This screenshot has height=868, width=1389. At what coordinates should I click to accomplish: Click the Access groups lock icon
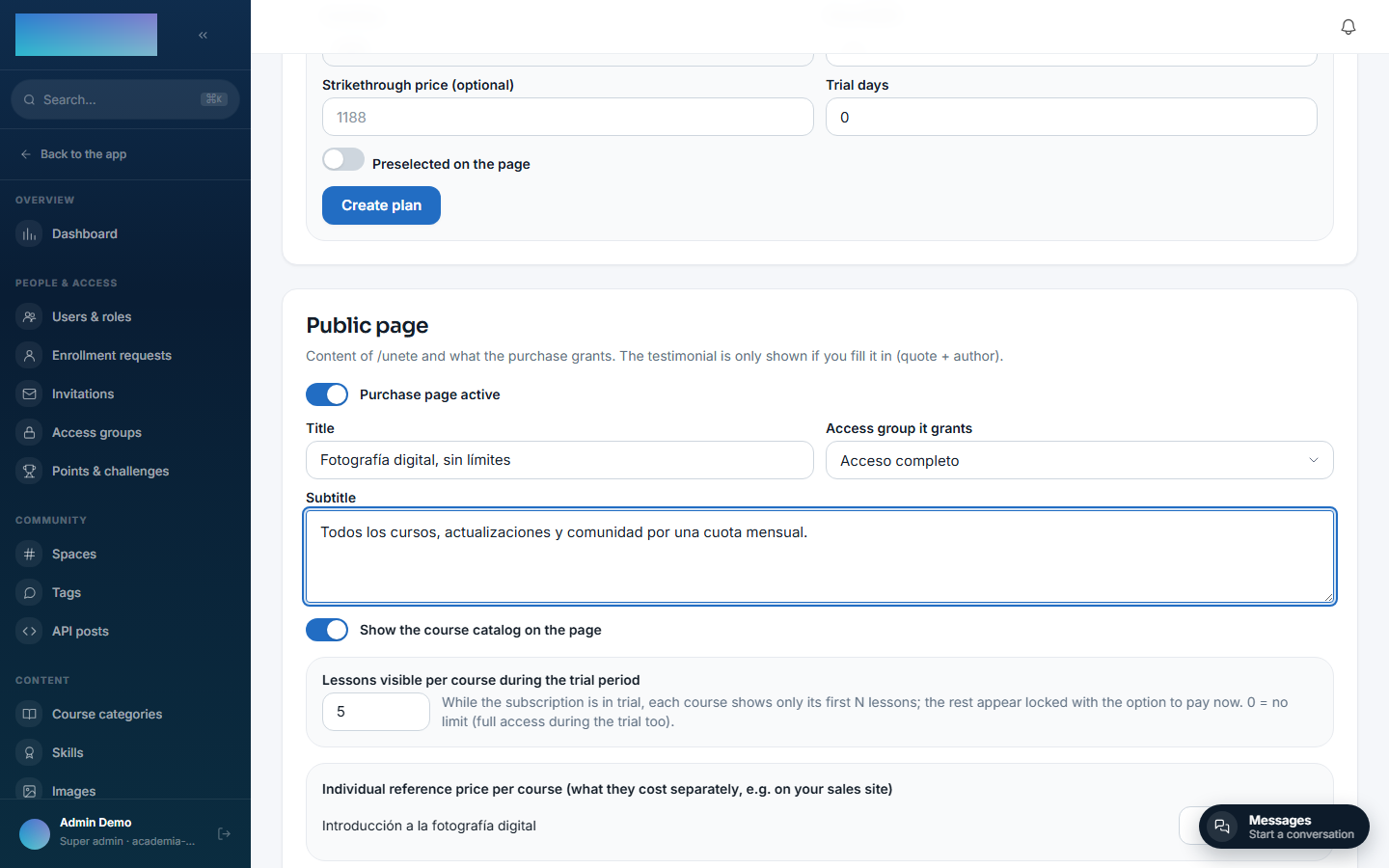tap(30, 432)
